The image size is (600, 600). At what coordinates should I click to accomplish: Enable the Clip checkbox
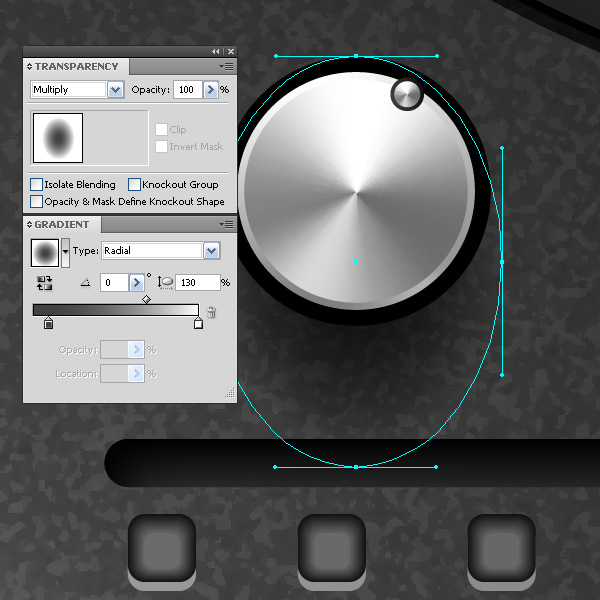(161, 129)
